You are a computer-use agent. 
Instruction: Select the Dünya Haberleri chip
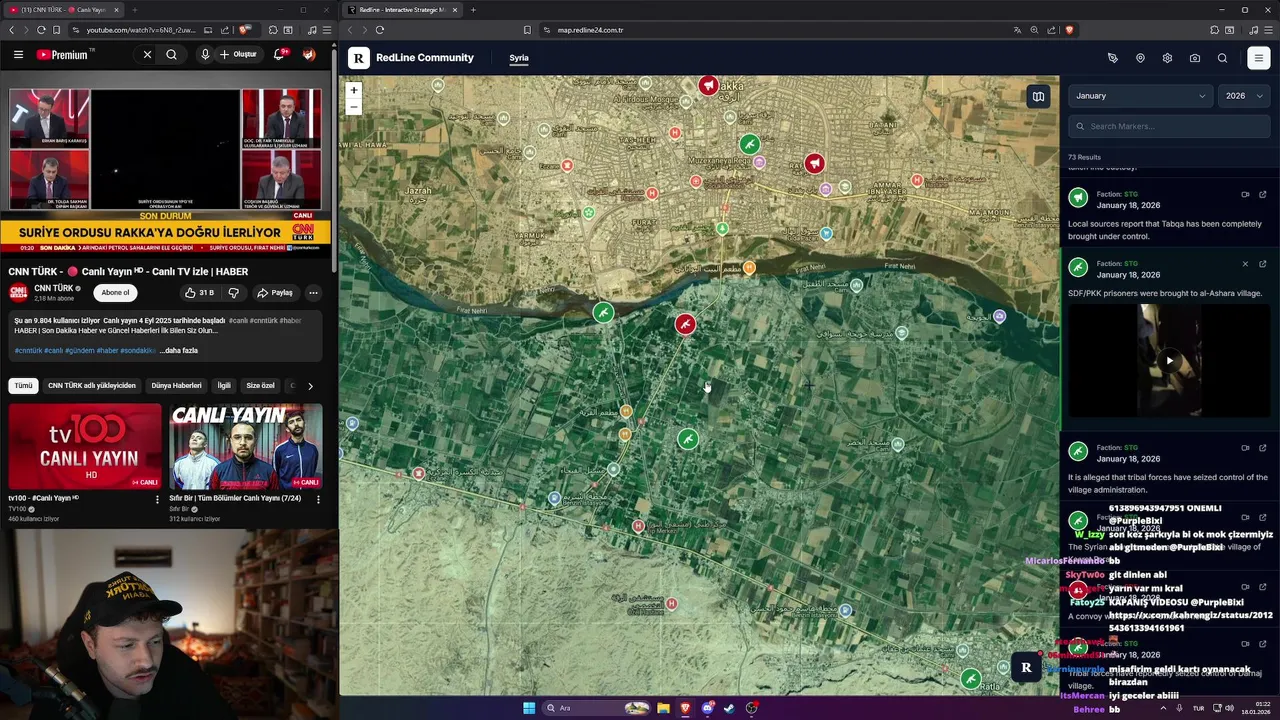pos(176,385)
